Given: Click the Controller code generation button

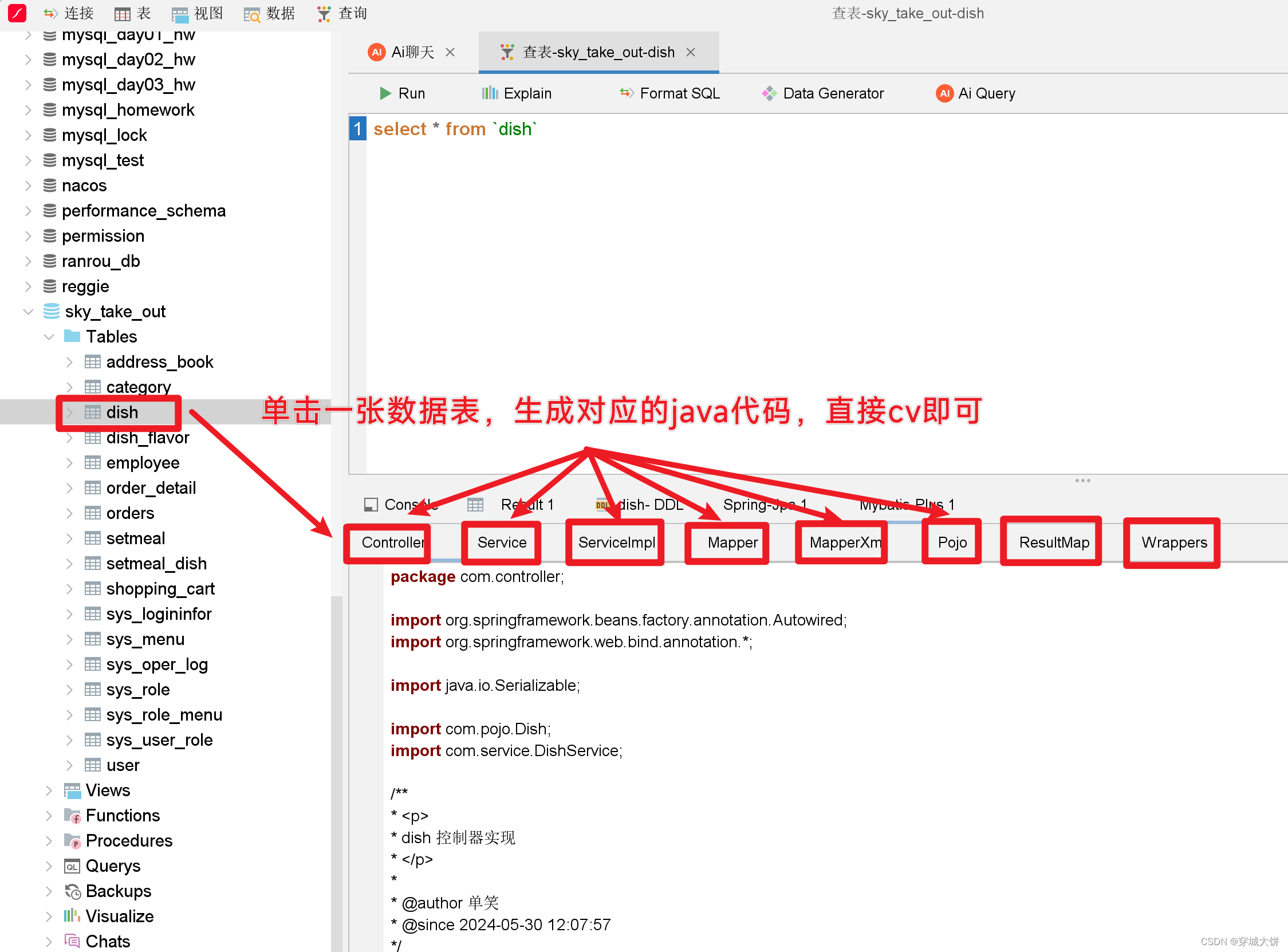Looking at the screenshot, I should [x=387, y=542].
